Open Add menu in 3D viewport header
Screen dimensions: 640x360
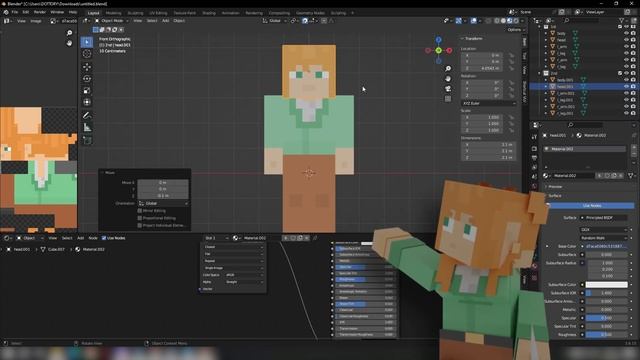click(x=165, y=21)
